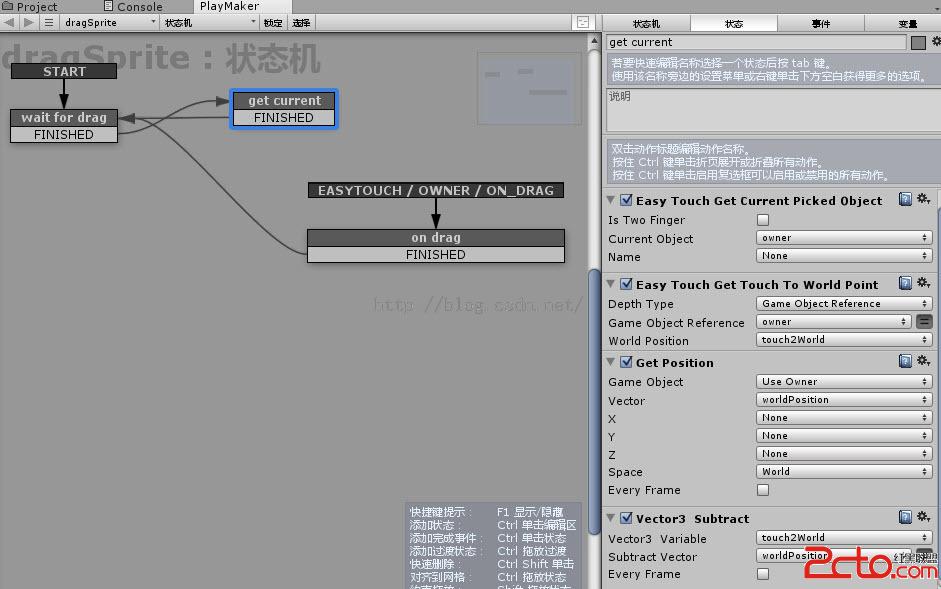
Task: Collapse the Easy Touch Get Current Picked Object foldout
Action: (x=611, y=200)
